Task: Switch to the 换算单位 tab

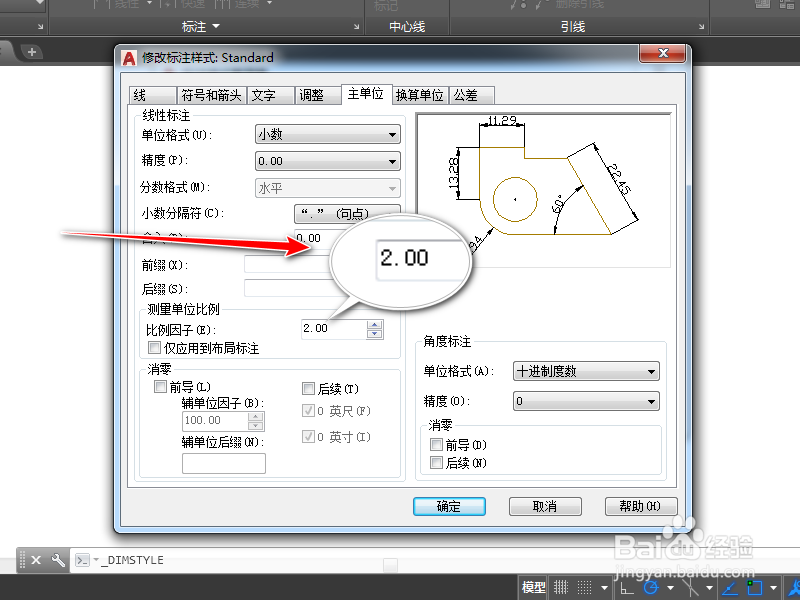Action: pos(419,94)
